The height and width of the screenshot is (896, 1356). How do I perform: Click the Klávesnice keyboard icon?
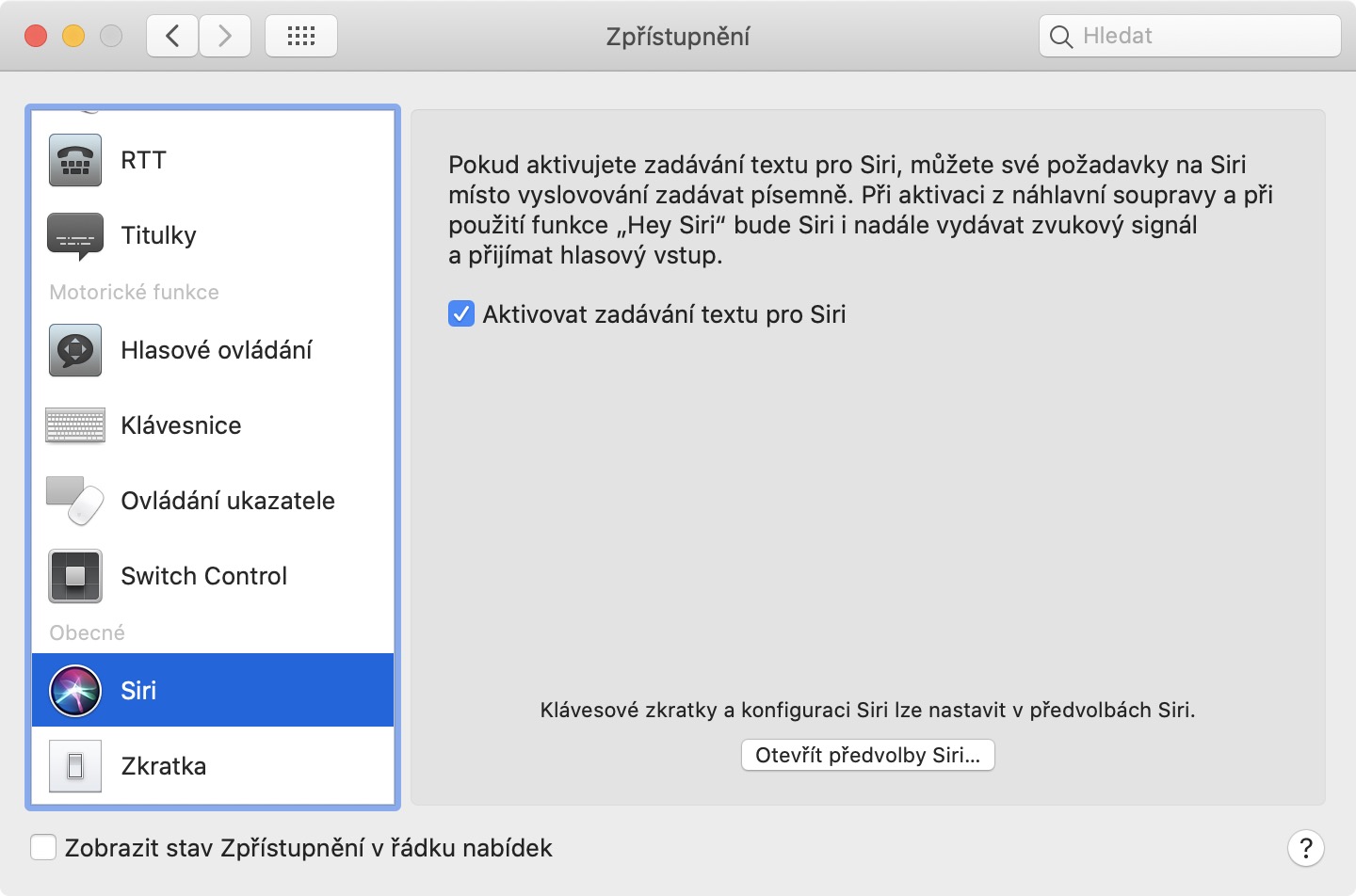[x=75, y=425]
